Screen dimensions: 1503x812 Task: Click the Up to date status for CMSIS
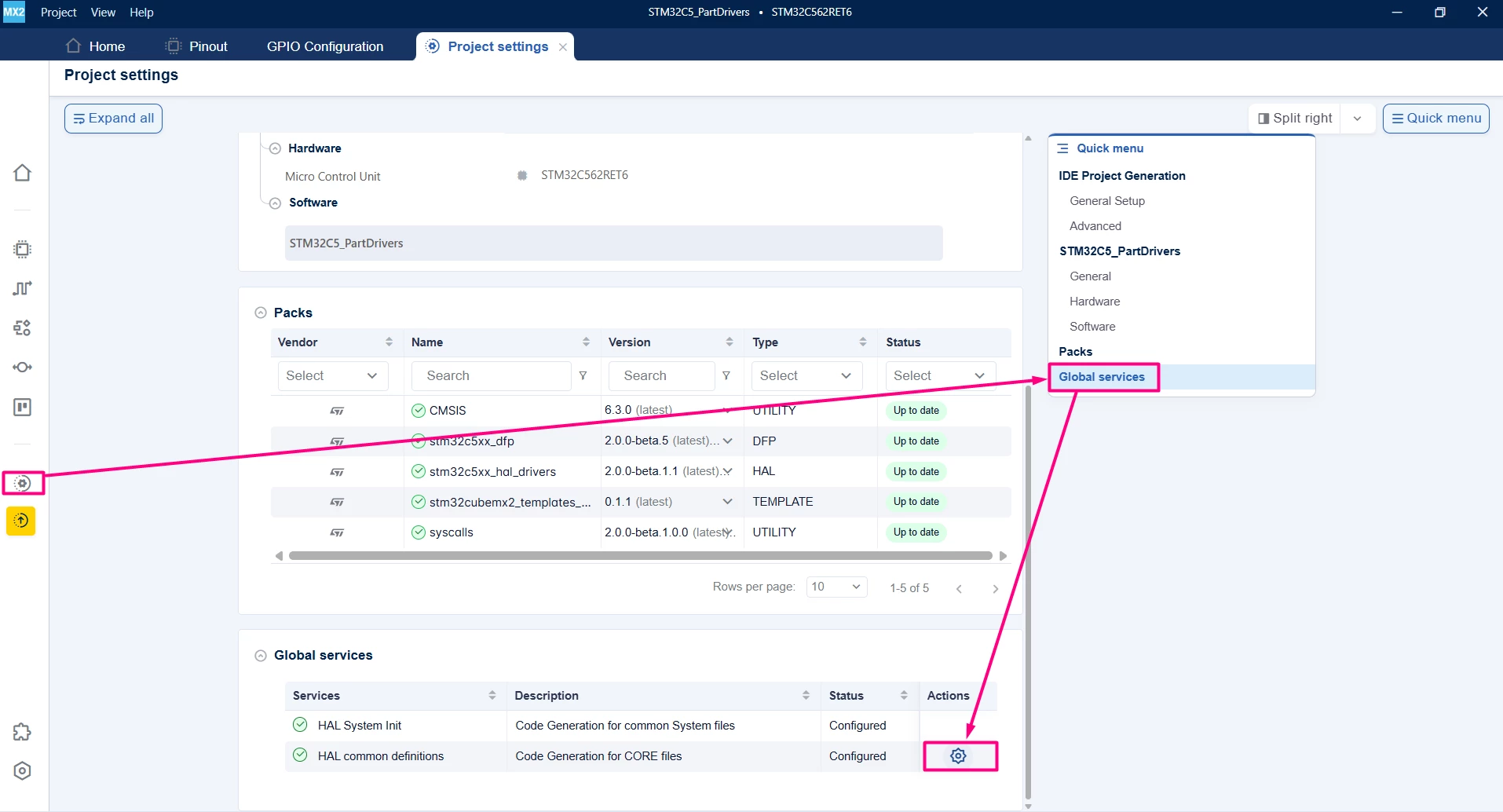(916, 411)
